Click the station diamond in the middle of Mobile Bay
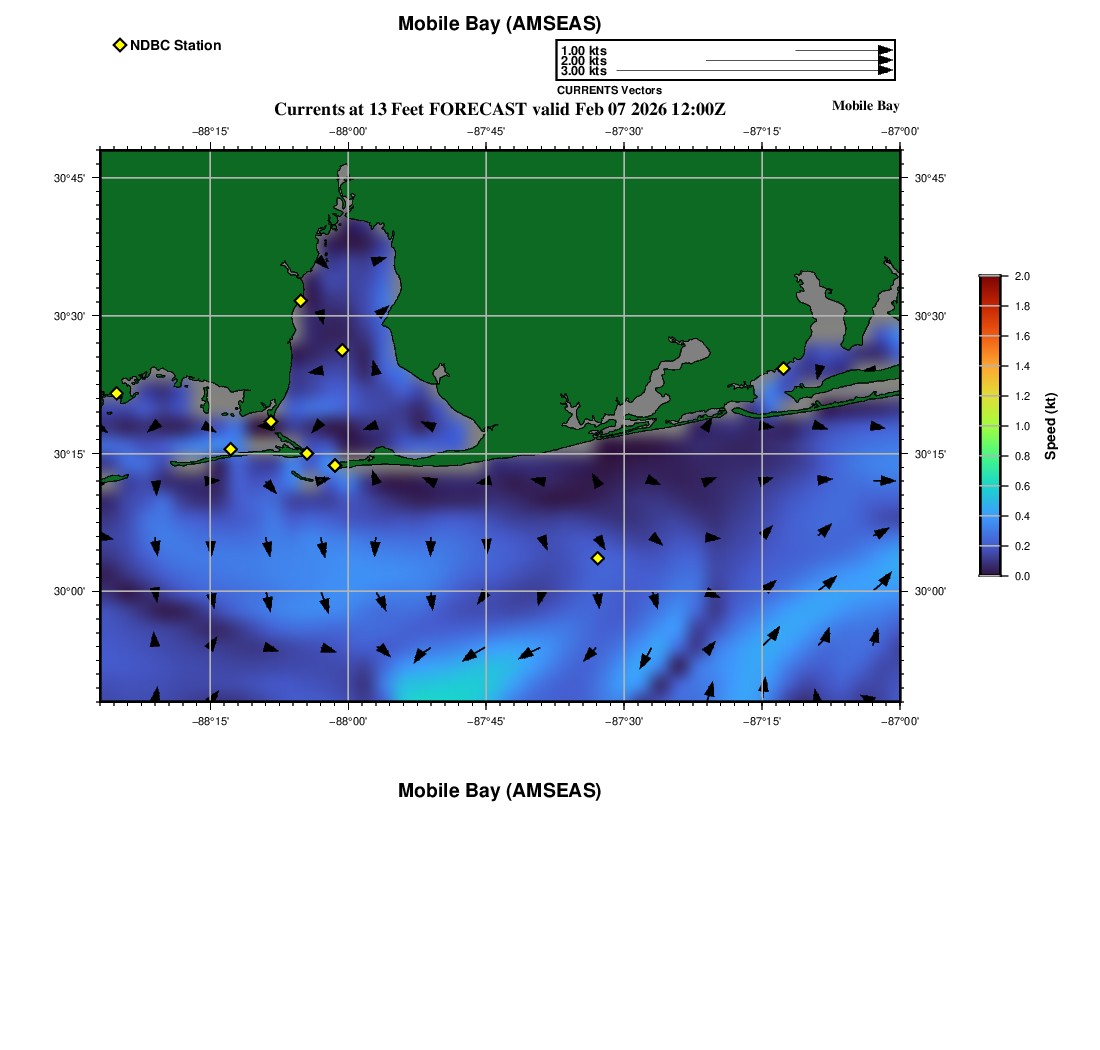1100x1050 pixels. coord(342,350)
